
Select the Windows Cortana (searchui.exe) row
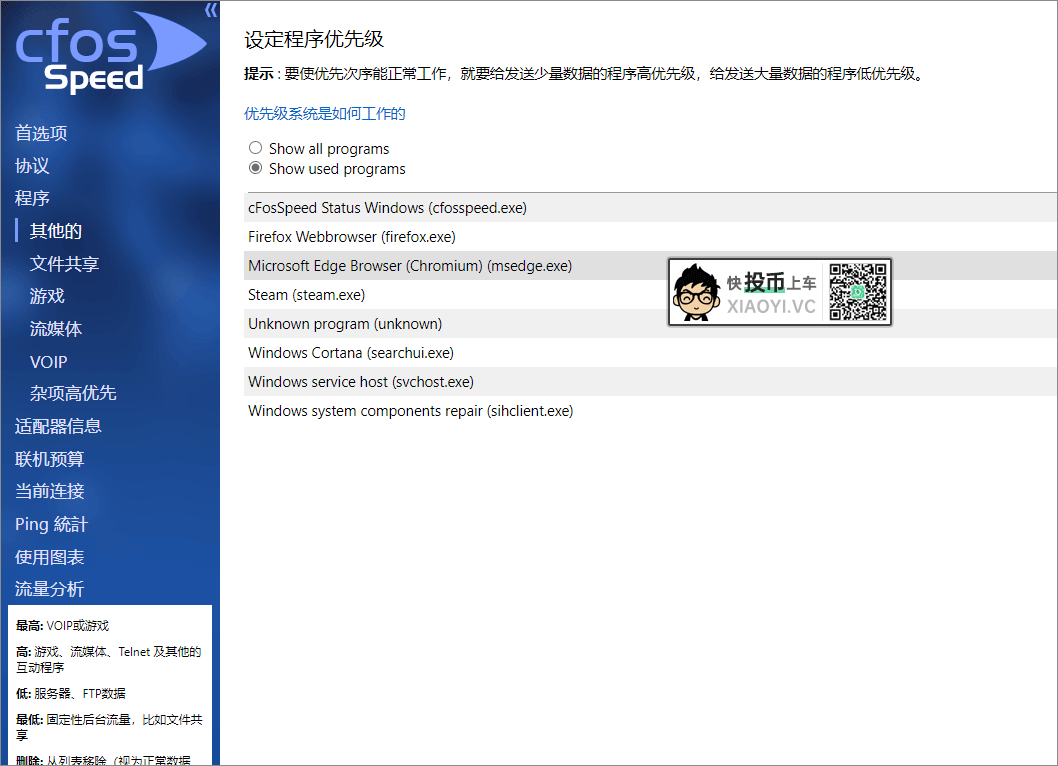pos(650,353)
